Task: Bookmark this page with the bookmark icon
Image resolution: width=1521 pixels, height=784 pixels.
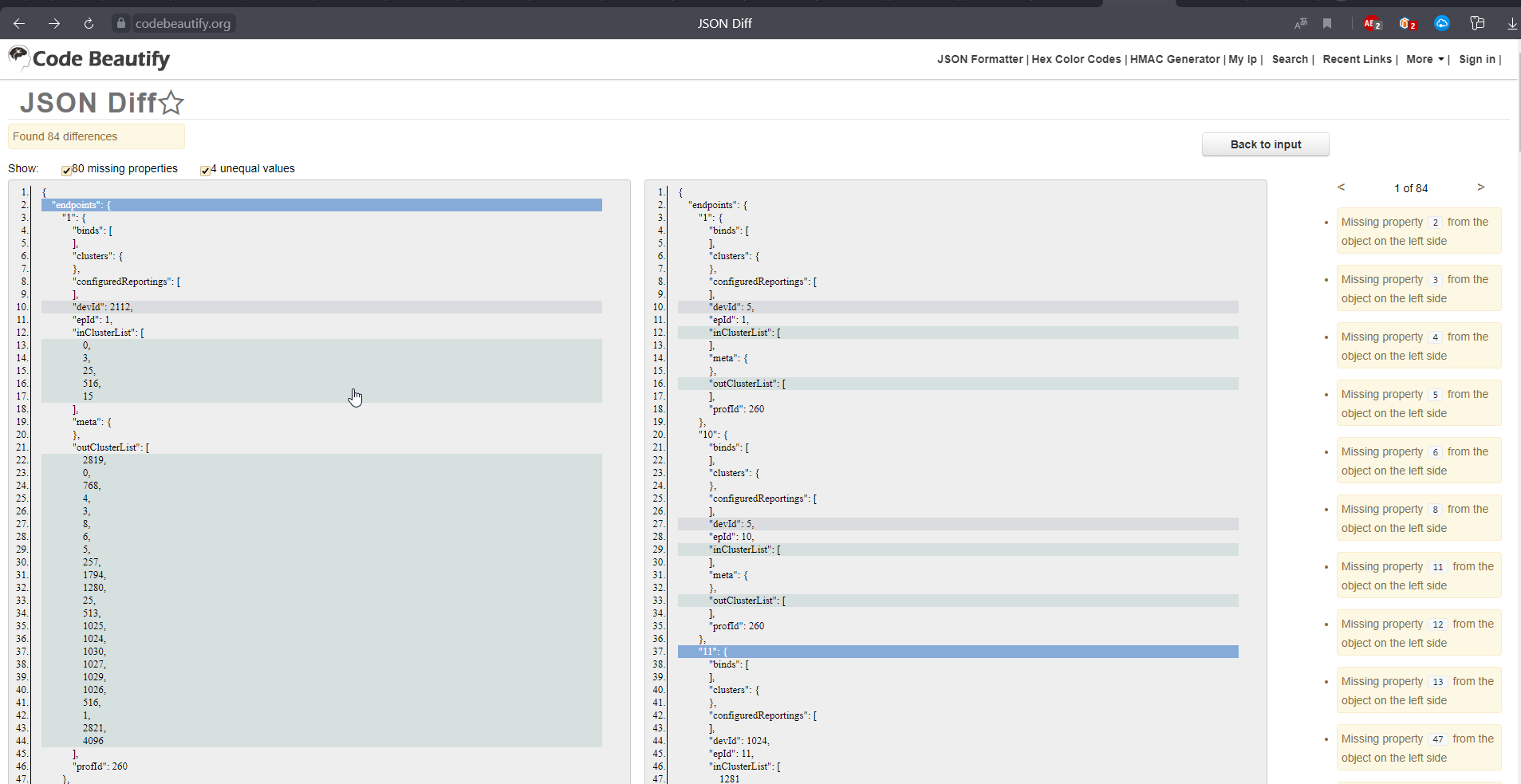Action: [1327, 24]
